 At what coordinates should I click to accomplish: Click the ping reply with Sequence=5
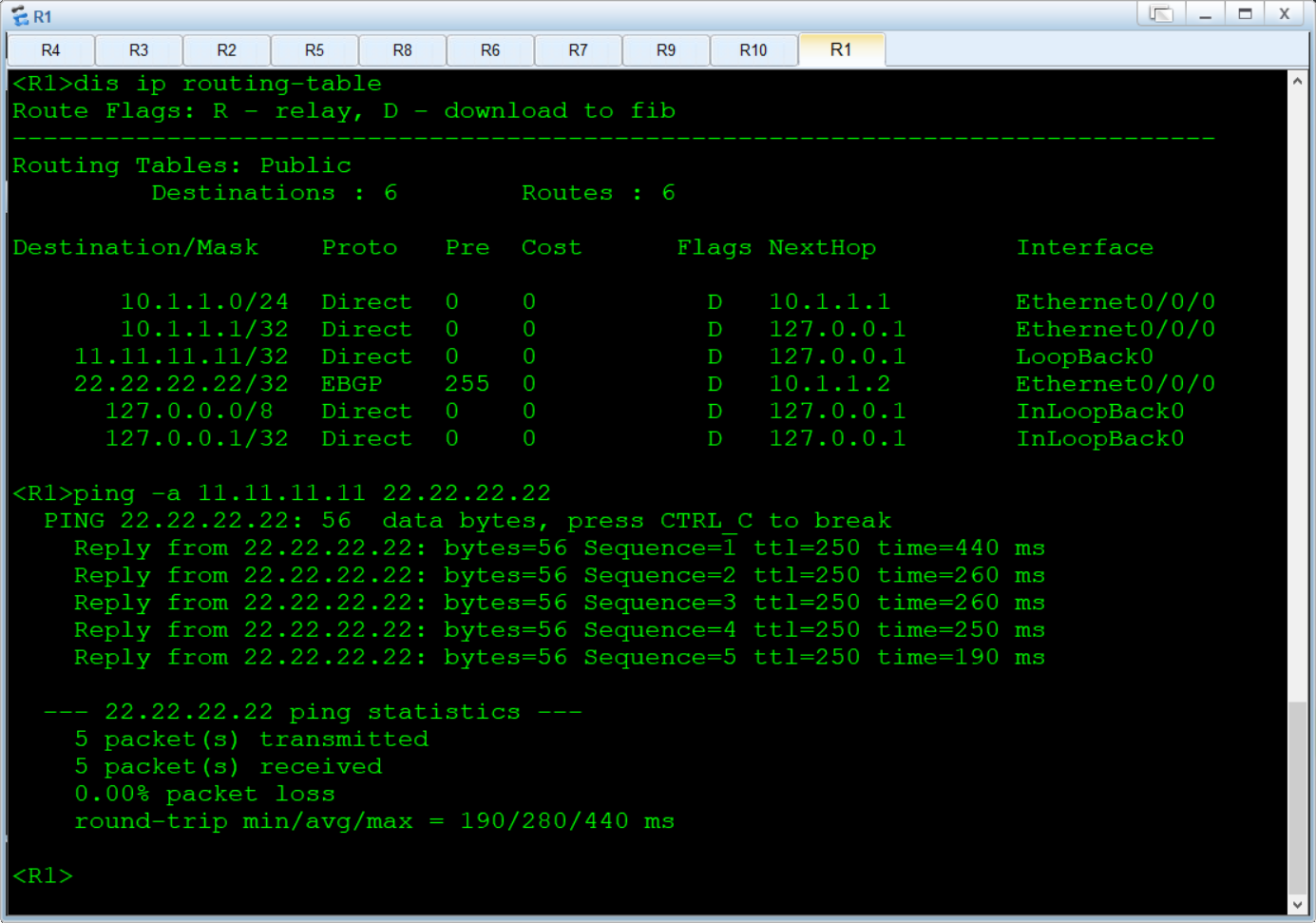pyautogui.click(x=560, y=658)
